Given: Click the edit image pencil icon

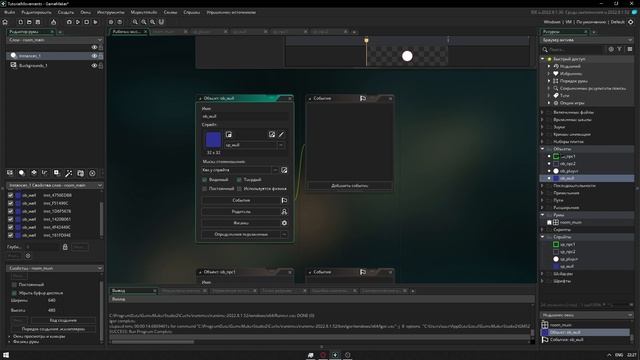Looking at the screenshot, I should click(x=281, y=134).
